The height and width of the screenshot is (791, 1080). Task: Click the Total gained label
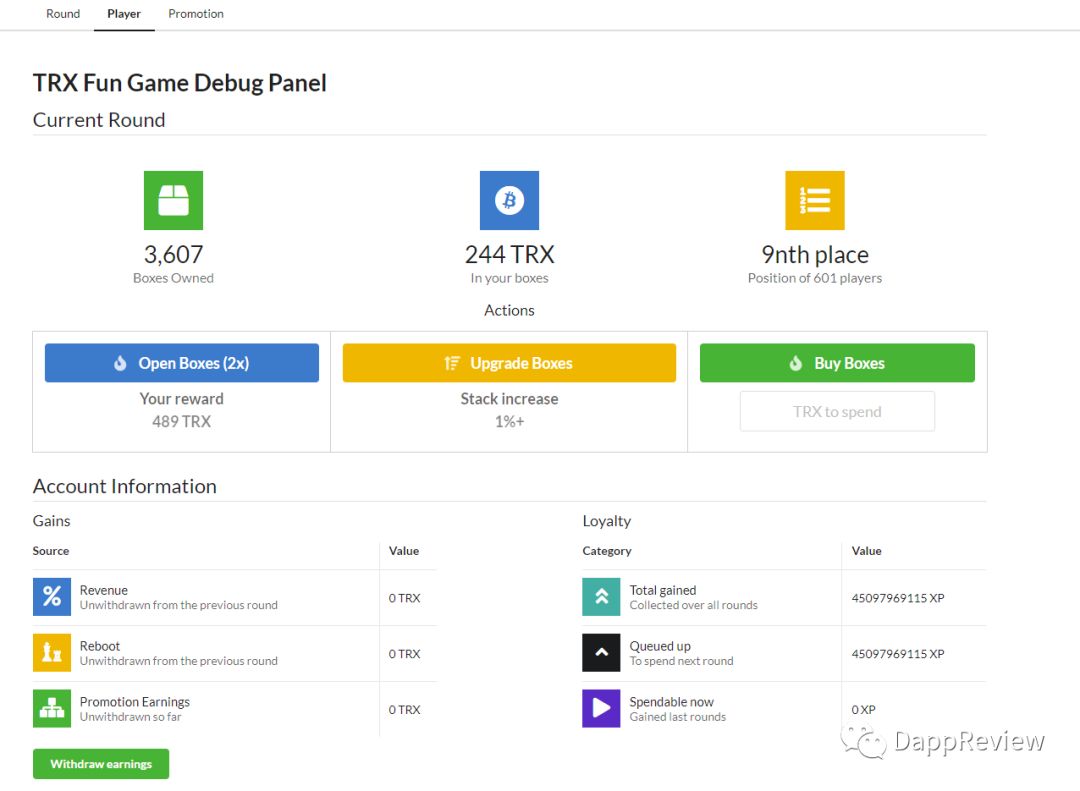[663, 590]
